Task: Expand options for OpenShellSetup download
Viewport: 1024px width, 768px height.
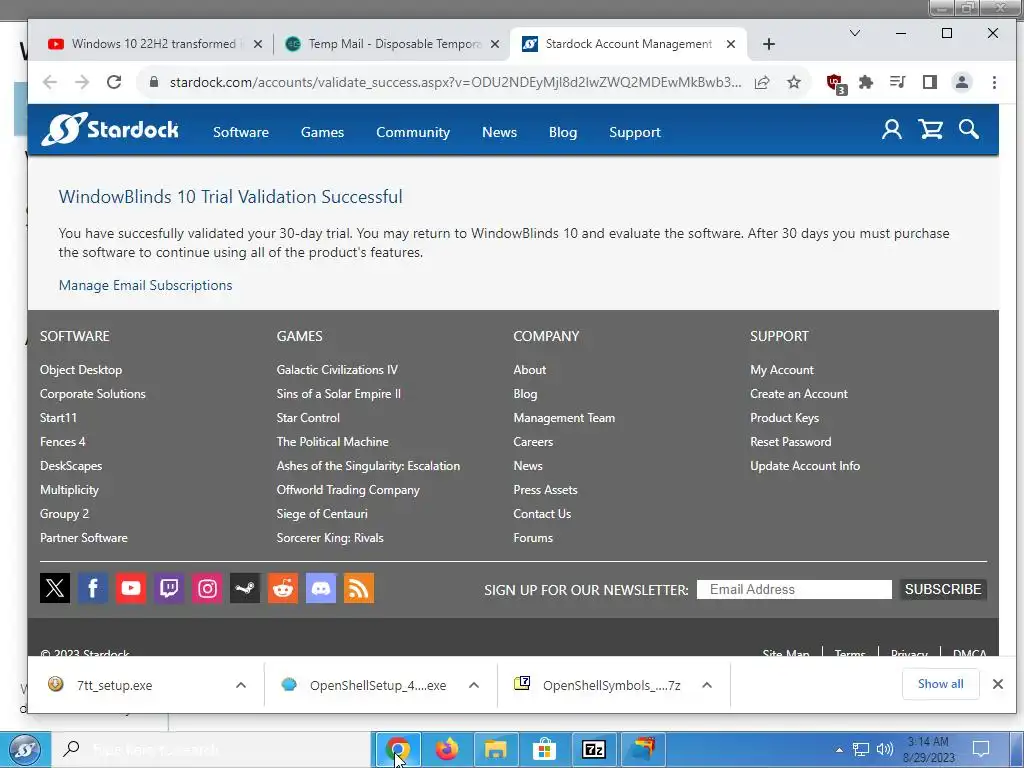Action: point(474,685)
